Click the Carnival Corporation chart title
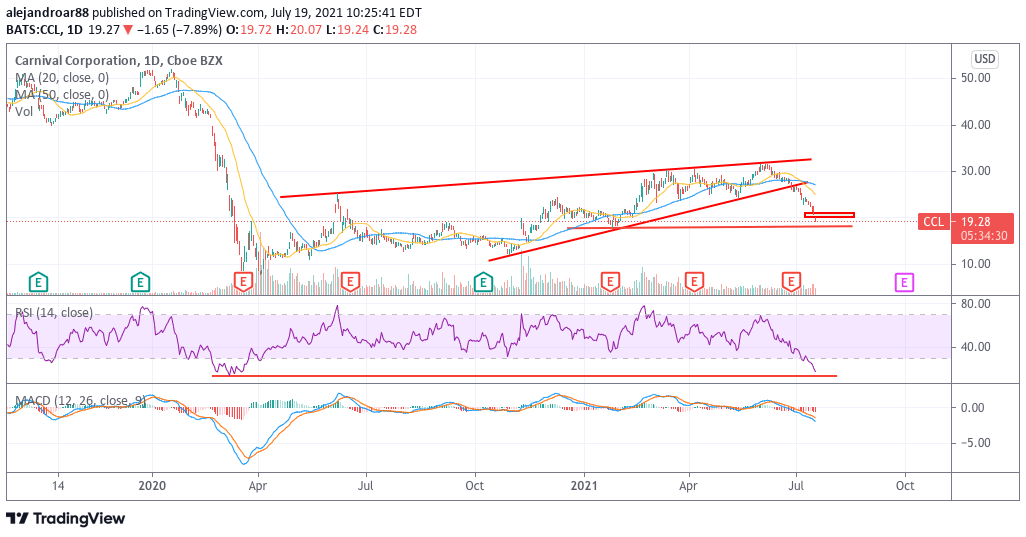Image resolution: width=1026 pixels, height=537 pixels. pos(118,61)
